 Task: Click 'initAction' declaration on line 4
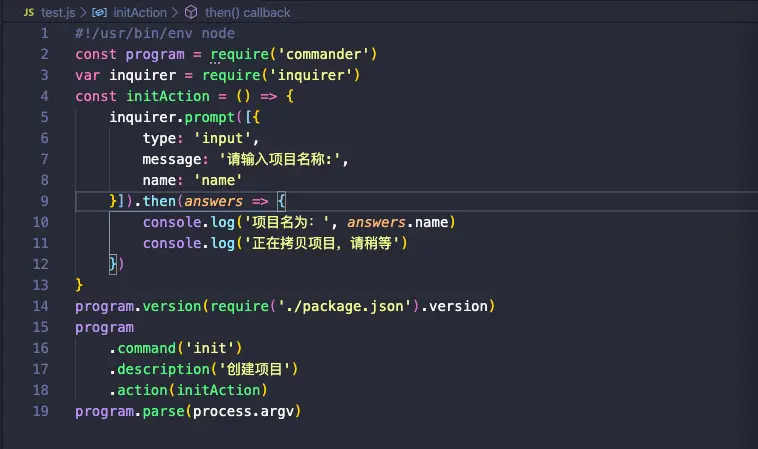168,96
